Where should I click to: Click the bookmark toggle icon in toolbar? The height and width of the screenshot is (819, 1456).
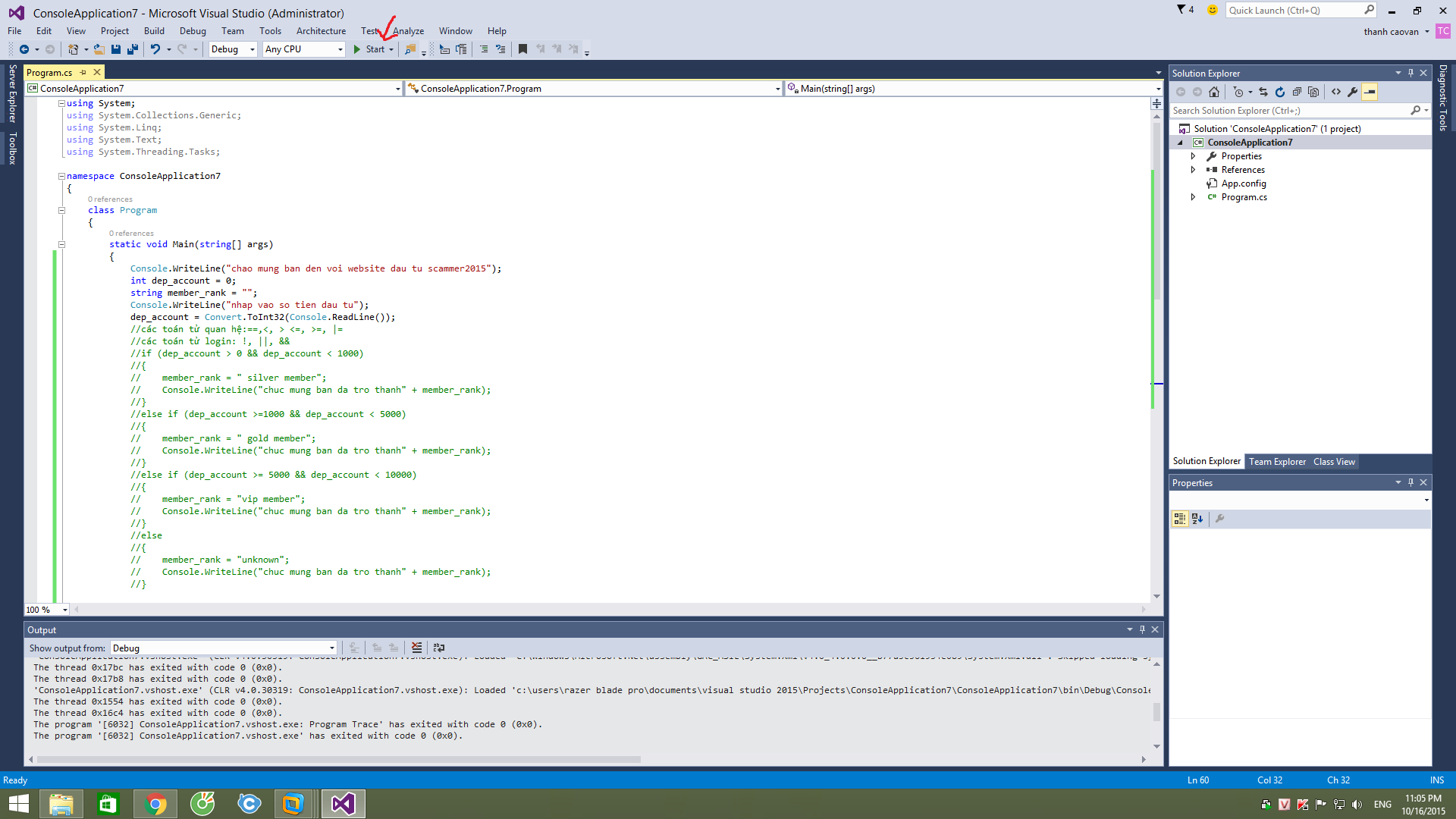point(522,49)
